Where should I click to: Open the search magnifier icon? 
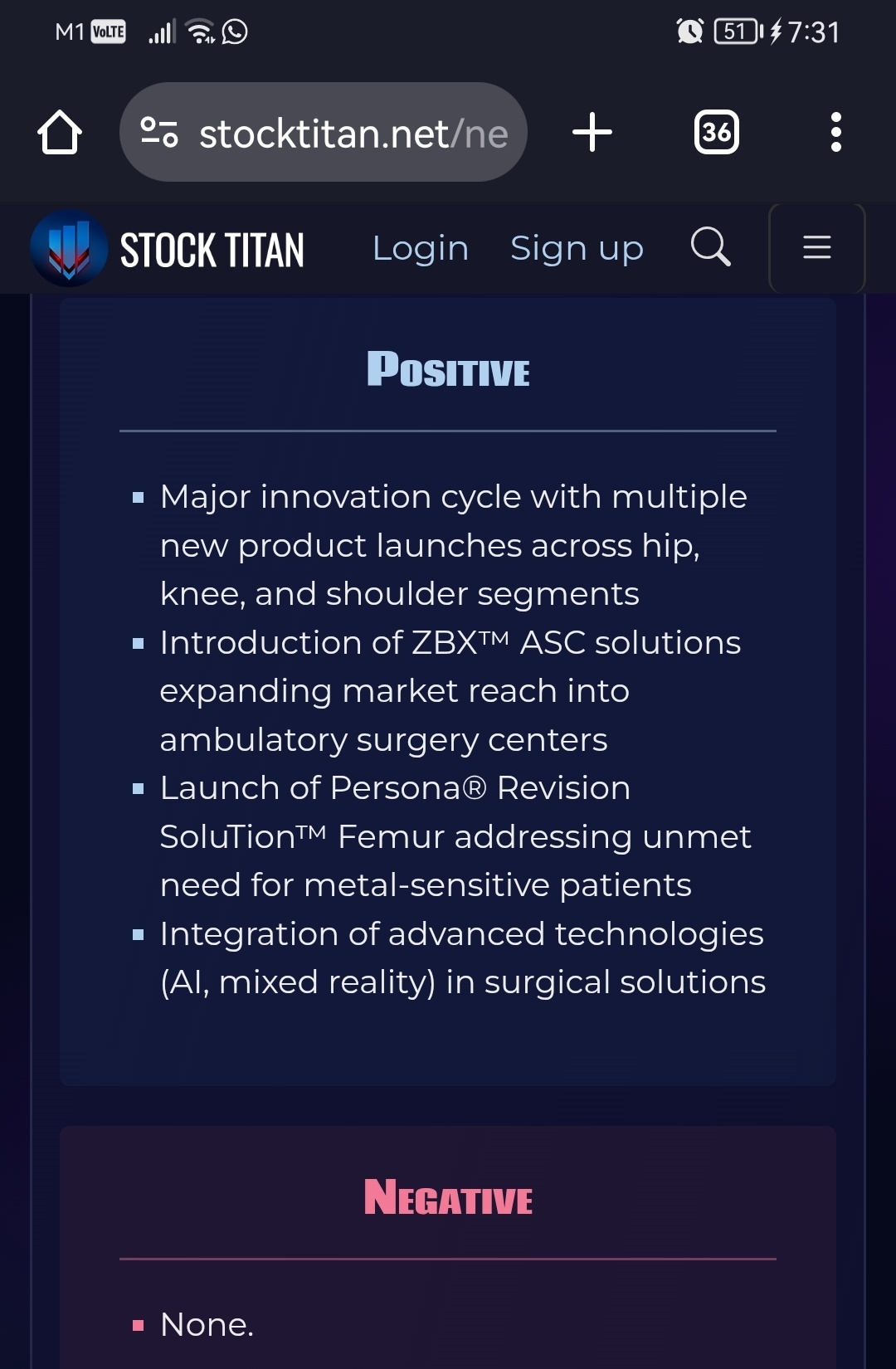point(711,247)
